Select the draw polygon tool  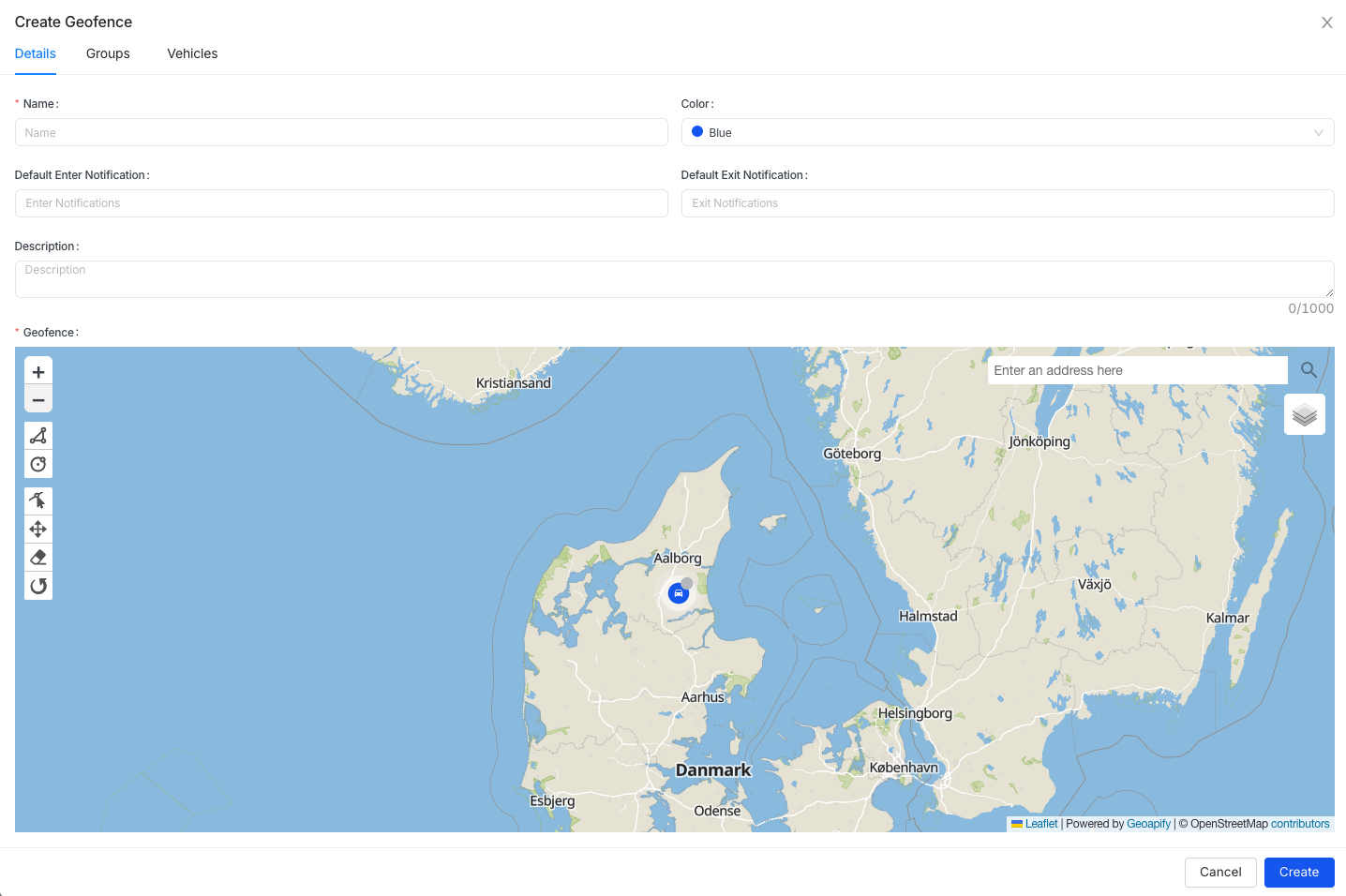tap(38, 436)
